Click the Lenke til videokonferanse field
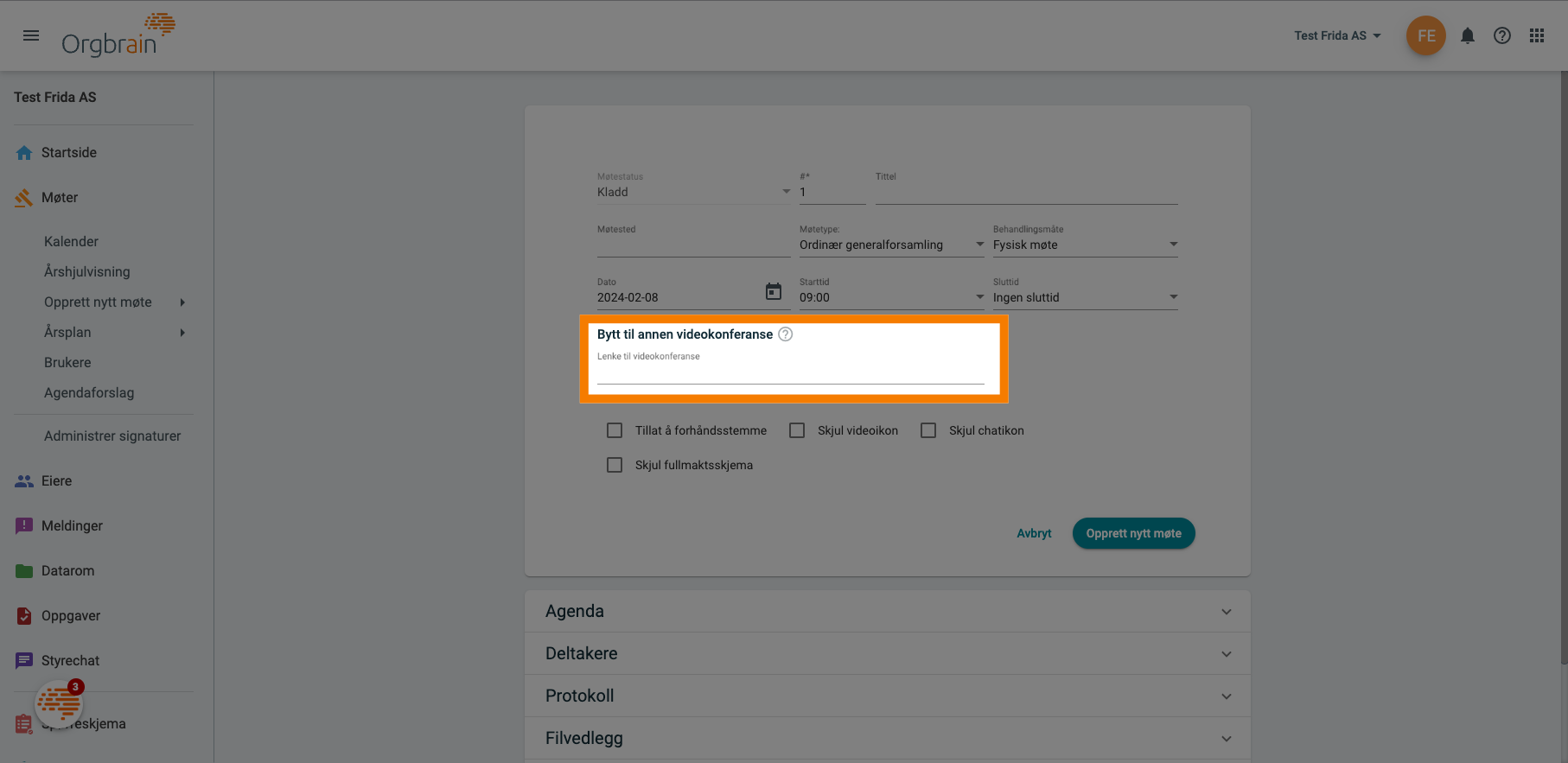This screenshot has width=1568, height=763. (790, 373)
